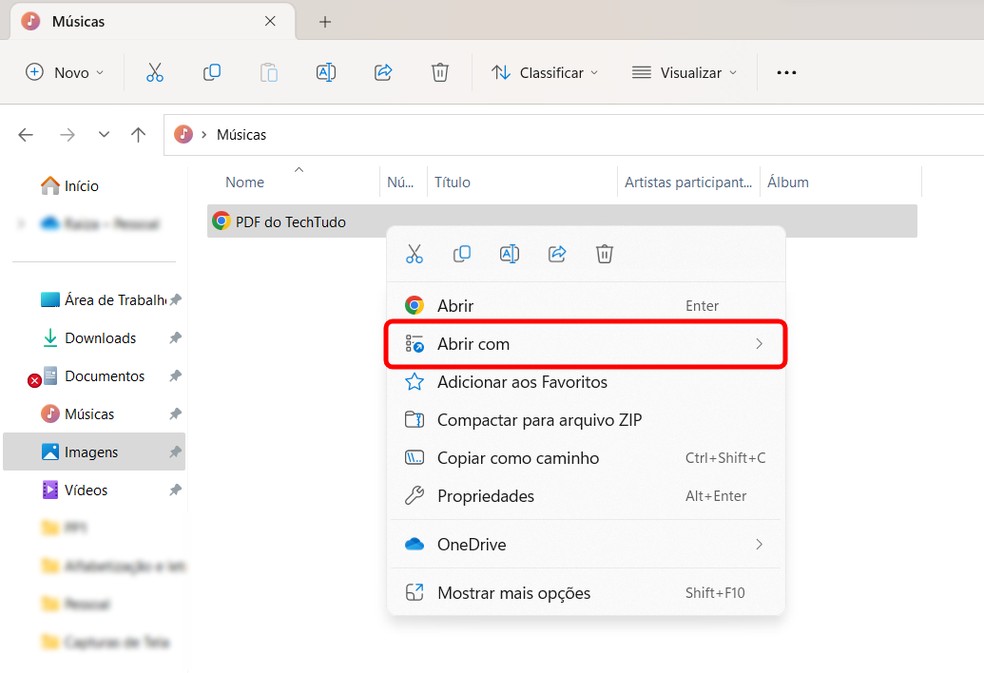The width and height of the screenshot is (984, 673).
Task: Click the Delete trash icon in the toolbar
Action: pos(440,71)
